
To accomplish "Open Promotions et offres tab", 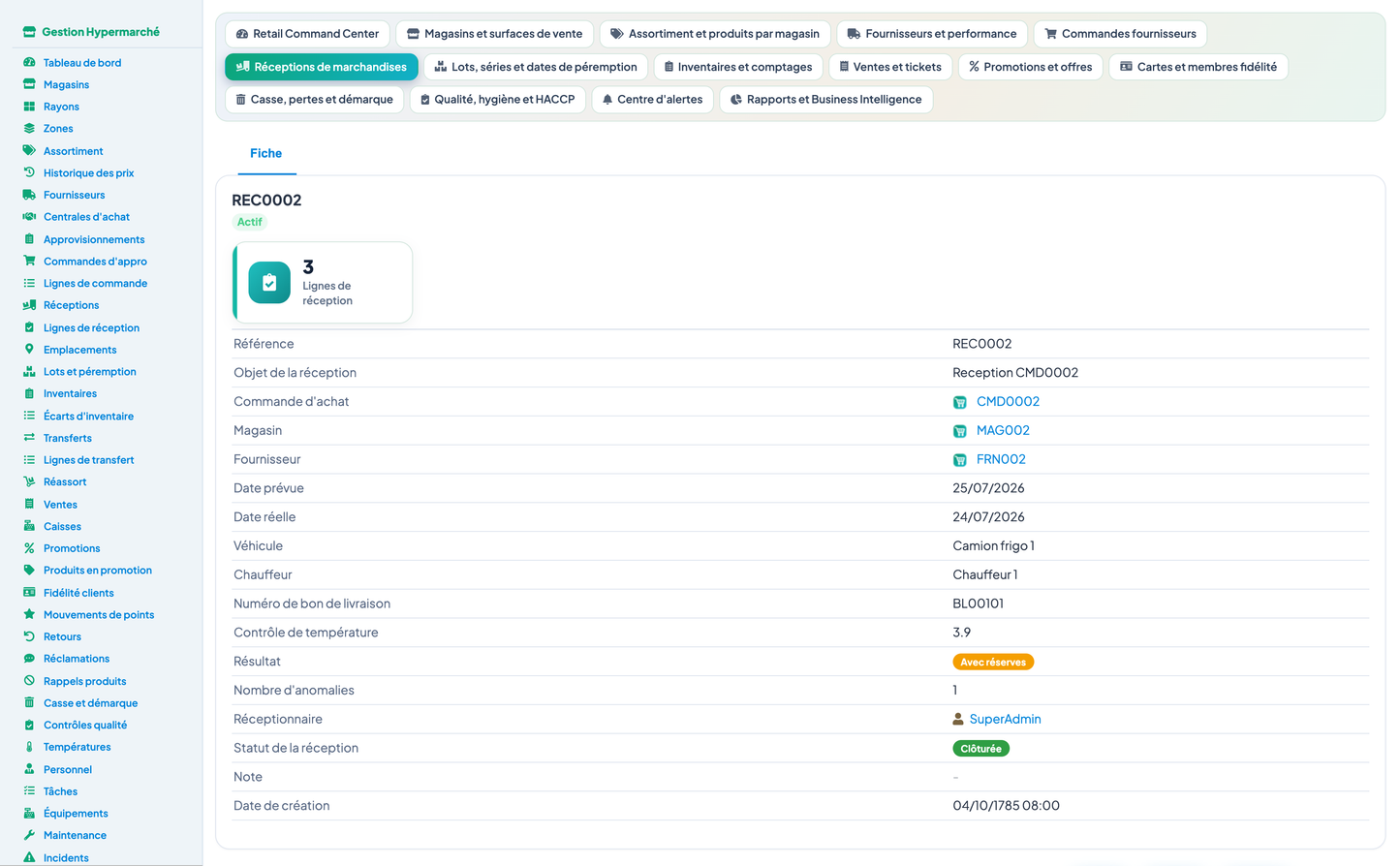I will pos(1031,67).
